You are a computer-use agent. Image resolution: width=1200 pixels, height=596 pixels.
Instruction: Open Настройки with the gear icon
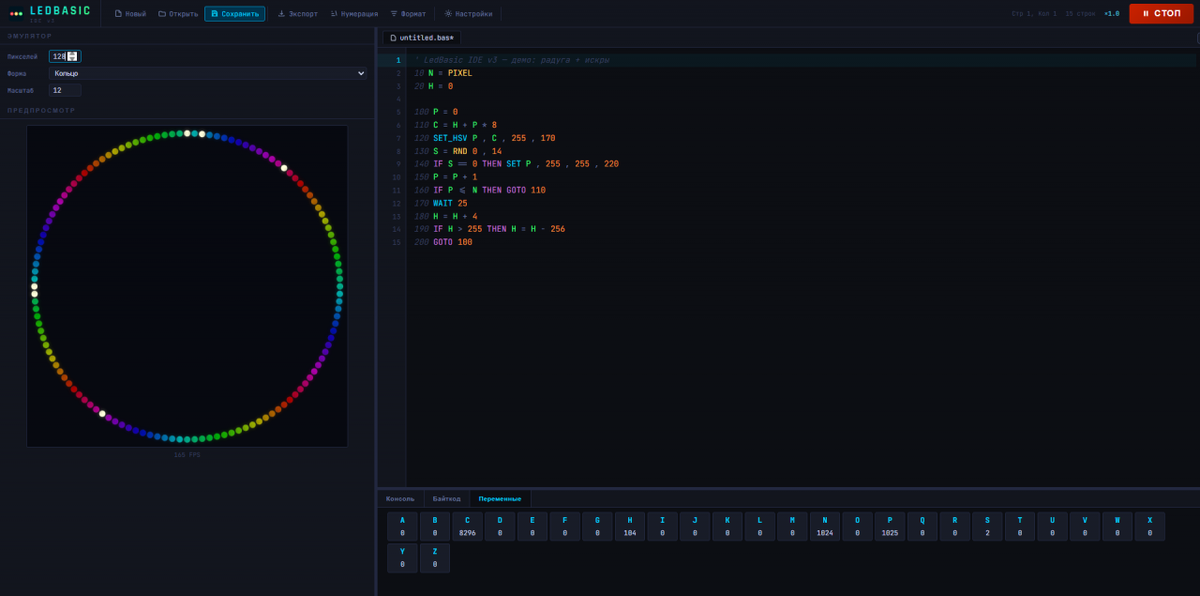coord(449,14)
